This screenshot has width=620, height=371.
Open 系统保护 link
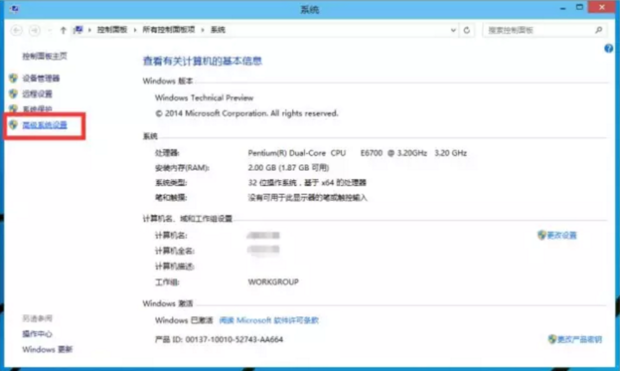pyautogui.click(x=37, y=109)
